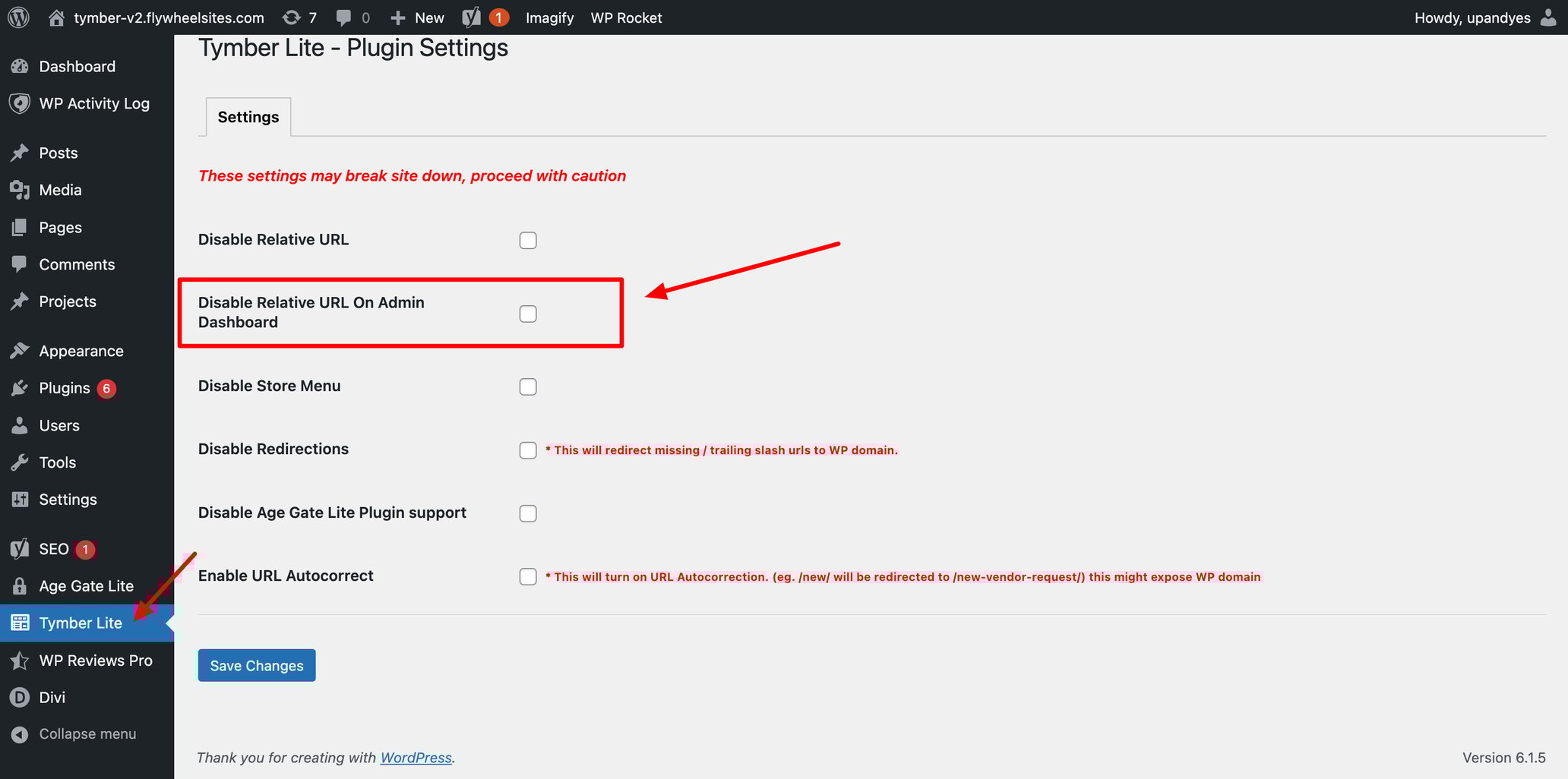This screenshot has height=779, width=1568.
Task: Click the Age Gate Lite lock icon
Action: [x=20, y=585]
